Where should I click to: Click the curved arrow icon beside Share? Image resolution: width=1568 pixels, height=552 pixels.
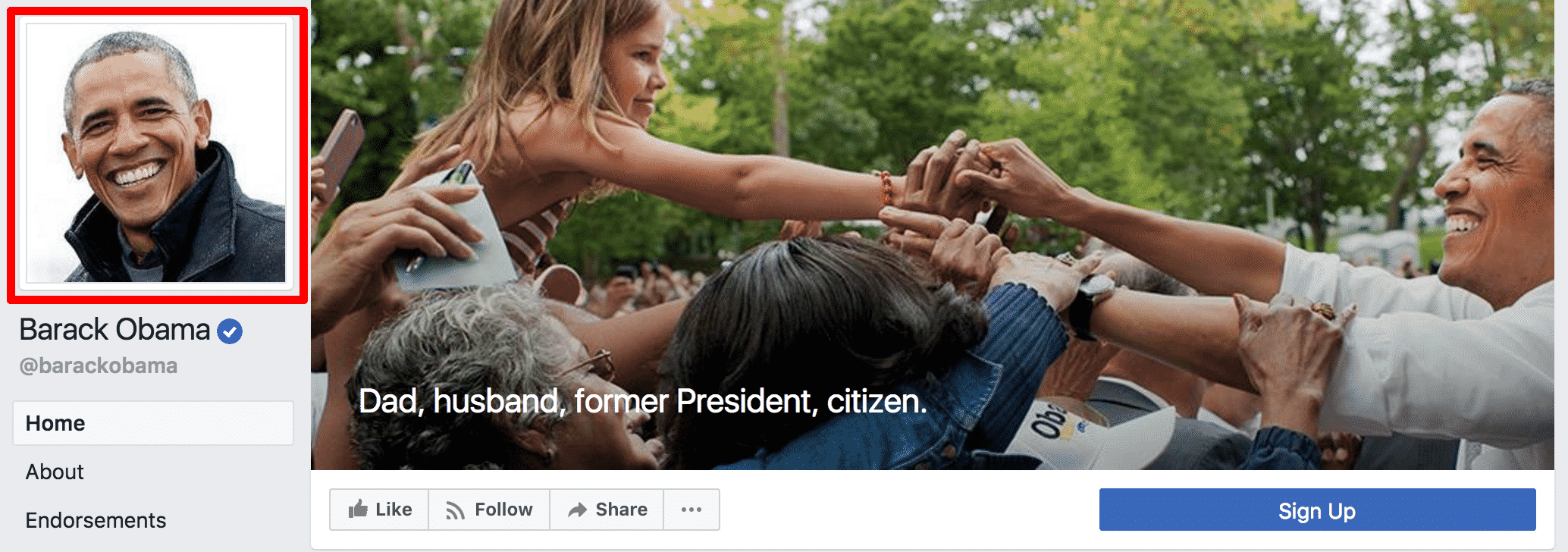point(578,510)
